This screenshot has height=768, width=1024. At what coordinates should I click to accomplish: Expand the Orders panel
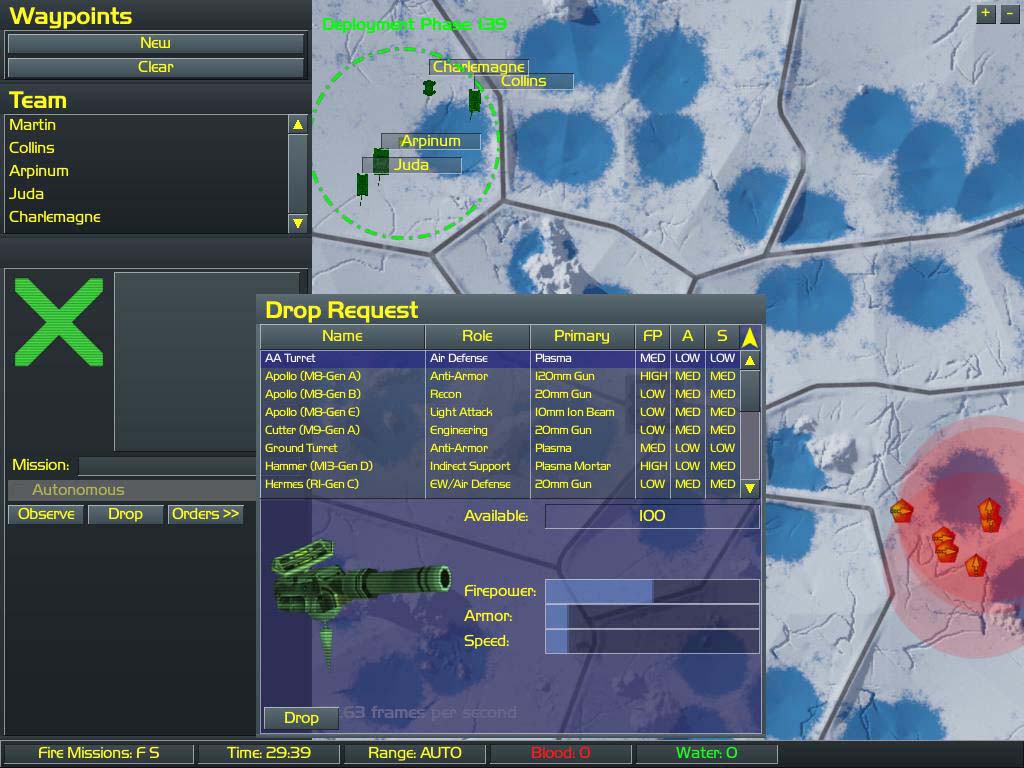[205, 513]
